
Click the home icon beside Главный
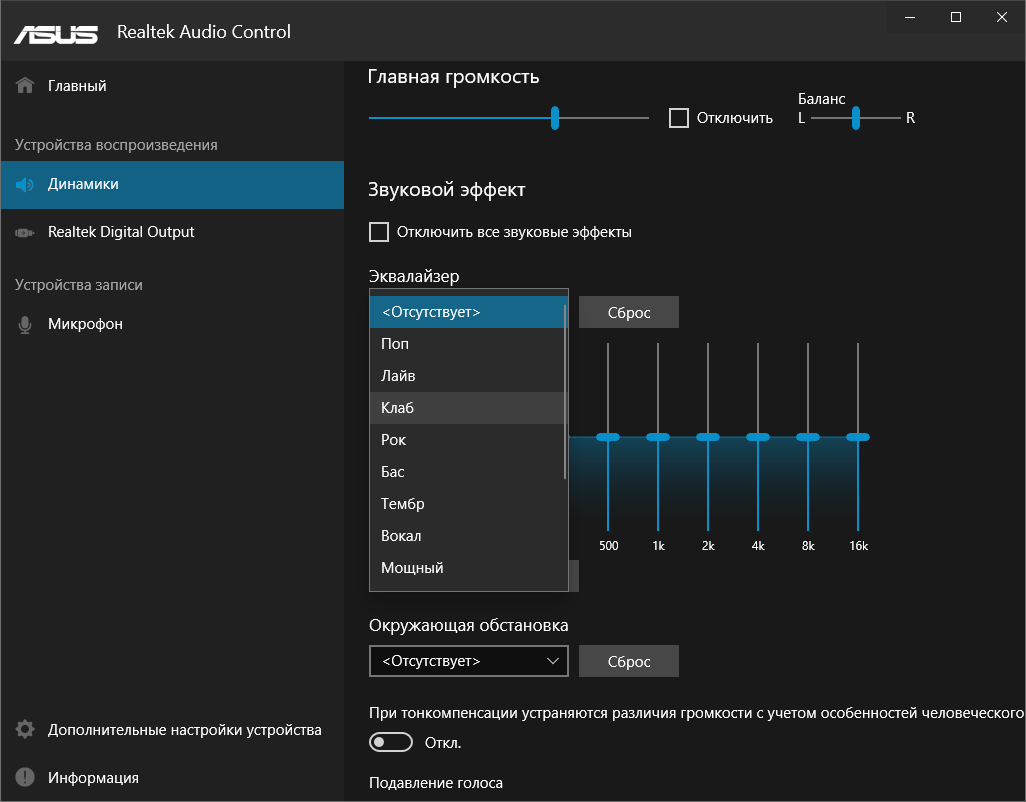pos(26,86)
